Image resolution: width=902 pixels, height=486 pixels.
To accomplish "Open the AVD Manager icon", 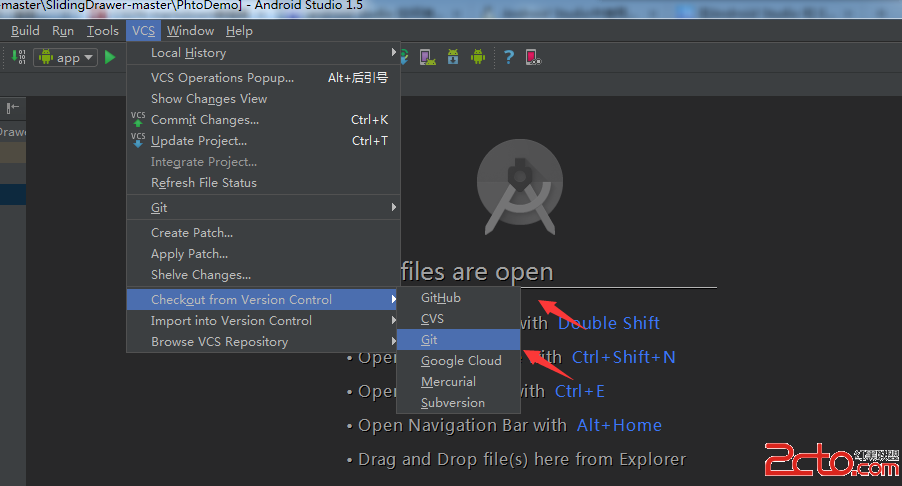I will point(427,57).
